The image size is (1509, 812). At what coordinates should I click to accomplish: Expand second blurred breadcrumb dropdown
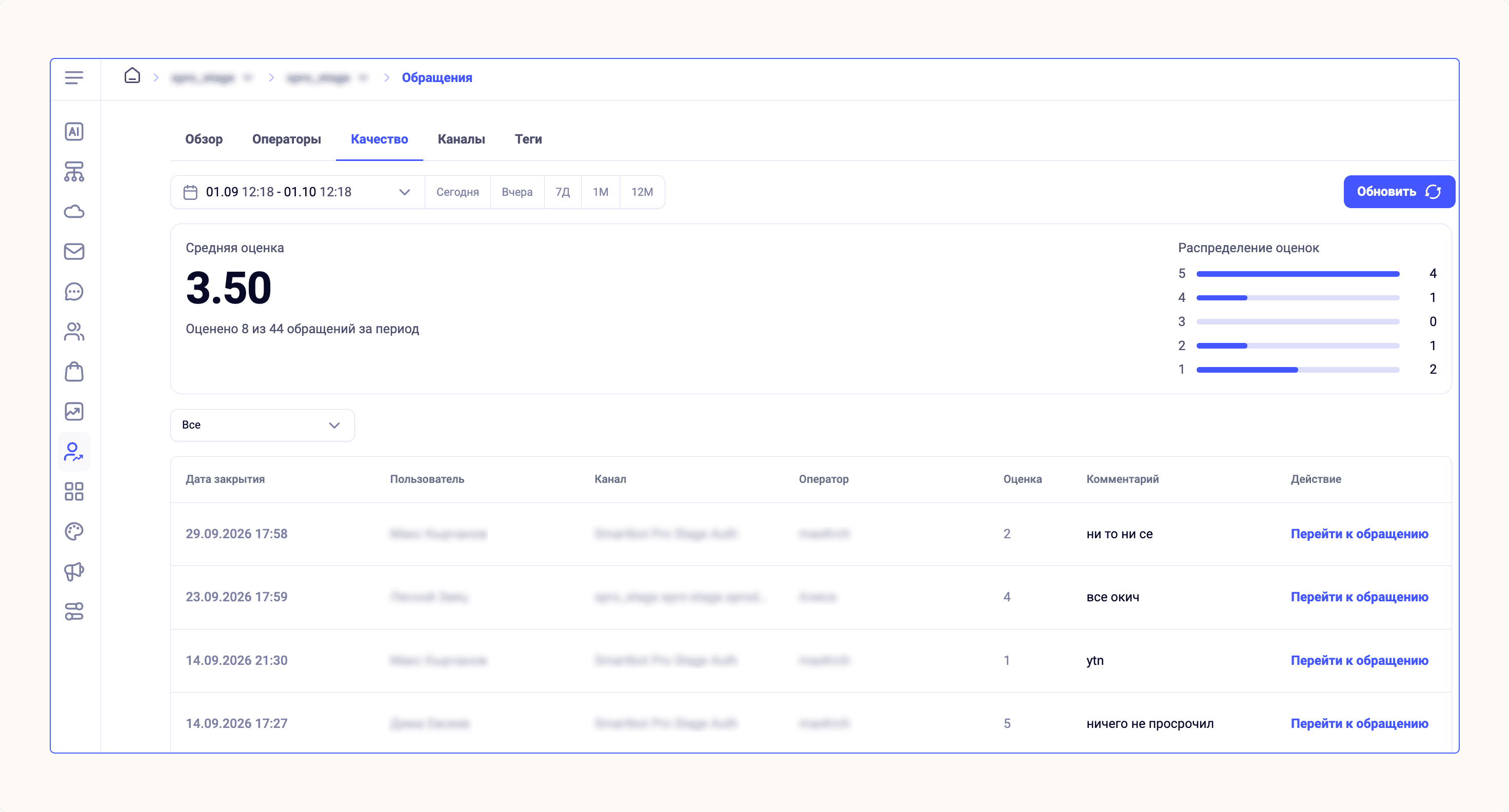click(x=363, y=78)
